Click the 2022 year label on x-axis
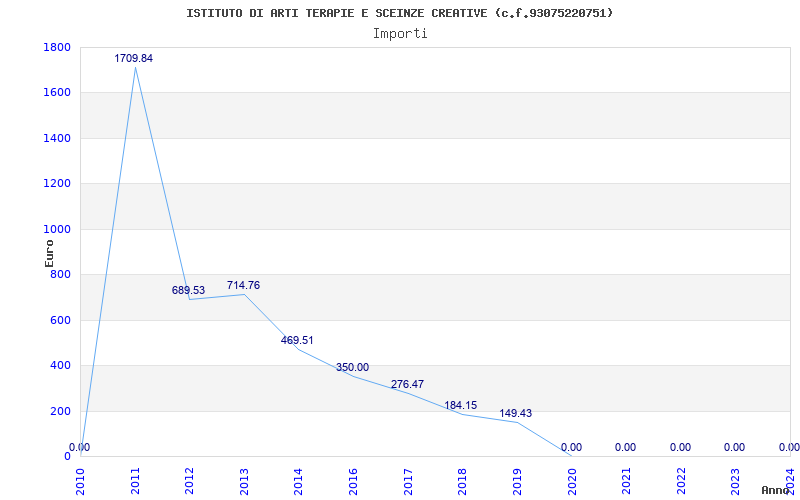The width and height of the screenshot is (800, 500). 681,481
